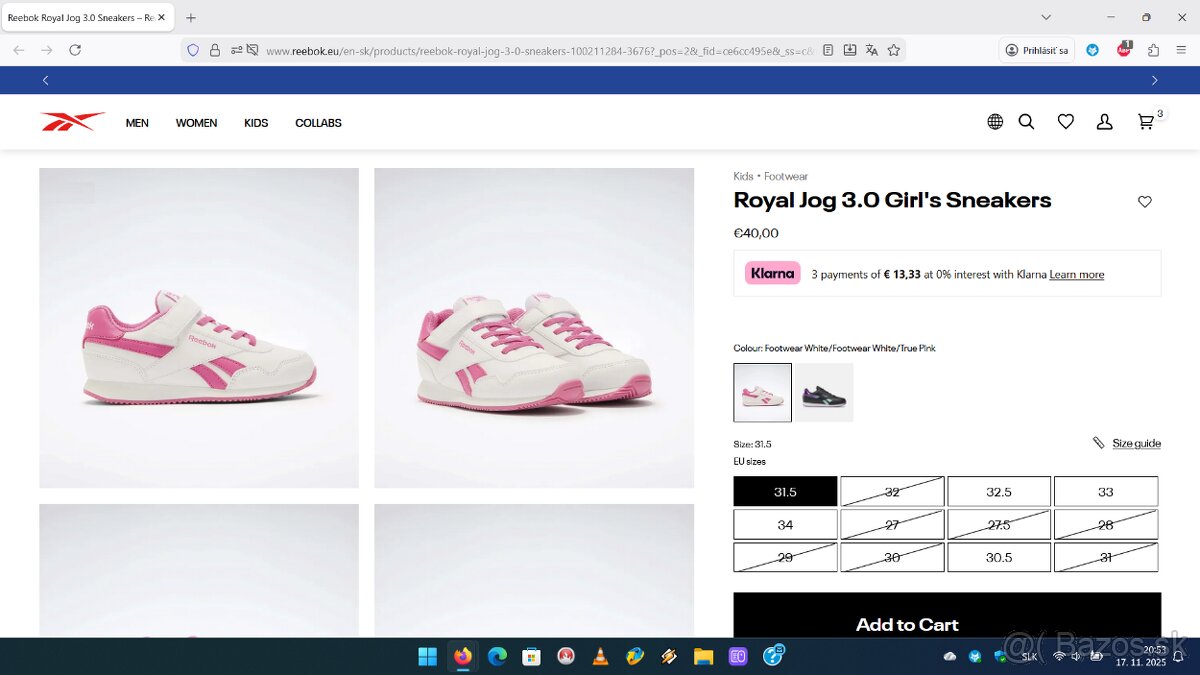
Task: Open the Size guide link
Action: click(1136, 443)
